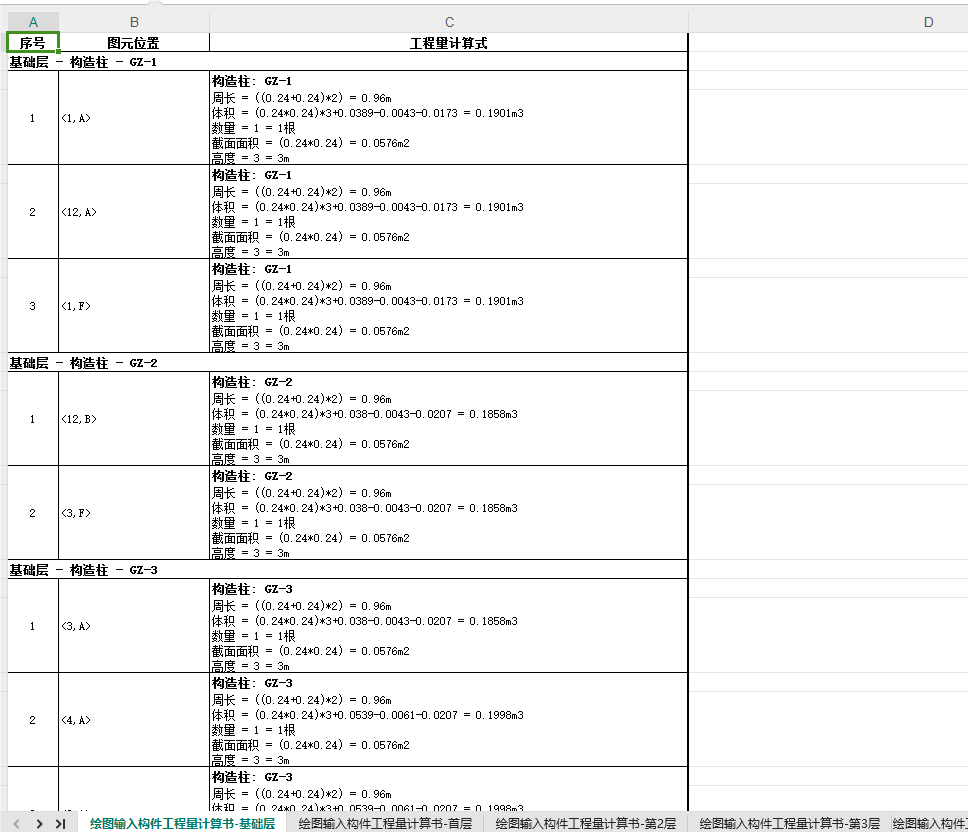Click the <1, A> position cell
Image resolution: width=968 pixels, height=832 pixels.
(134, 118)
